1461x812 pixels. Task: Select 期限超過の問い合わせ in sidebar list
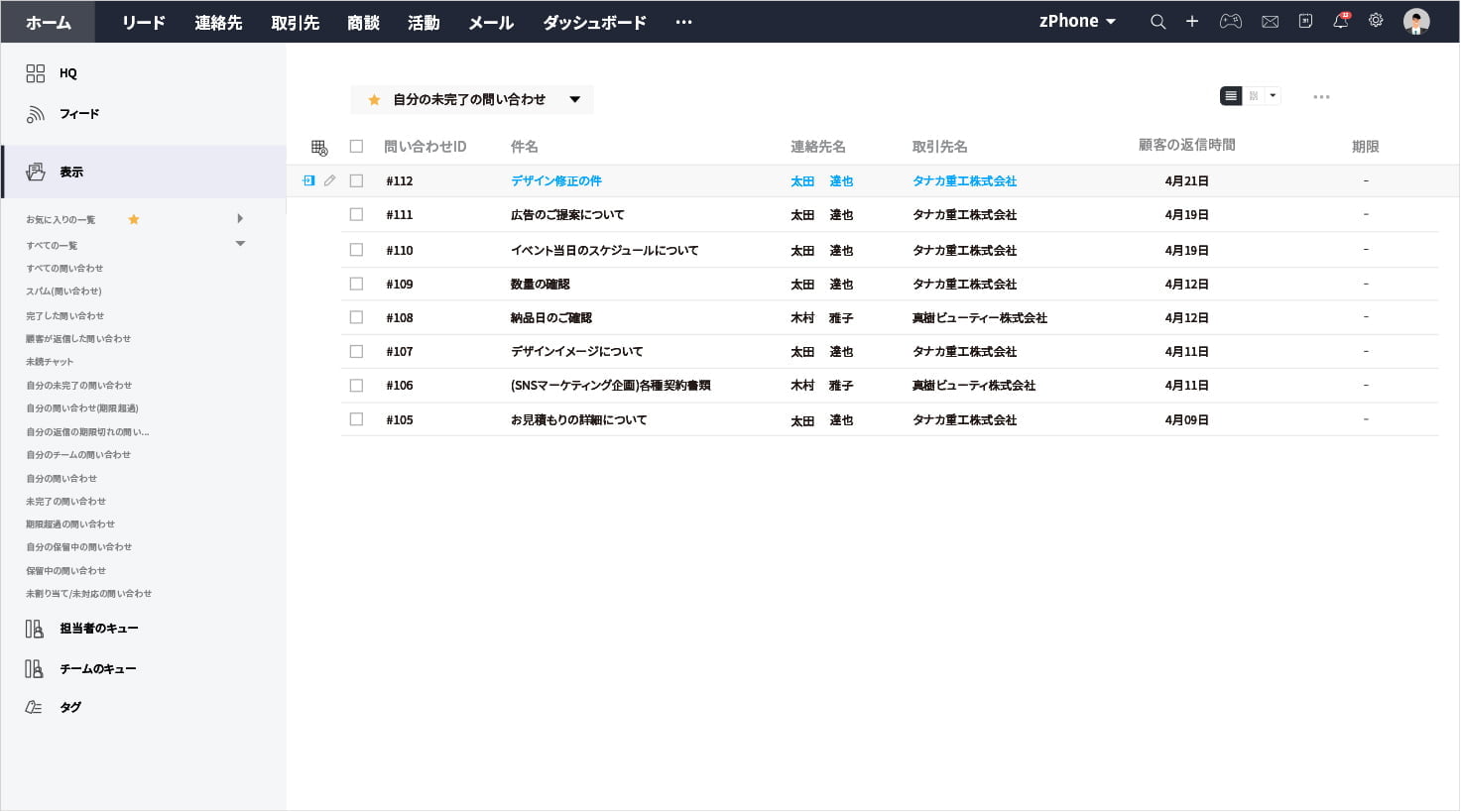(x=70, y=524)
